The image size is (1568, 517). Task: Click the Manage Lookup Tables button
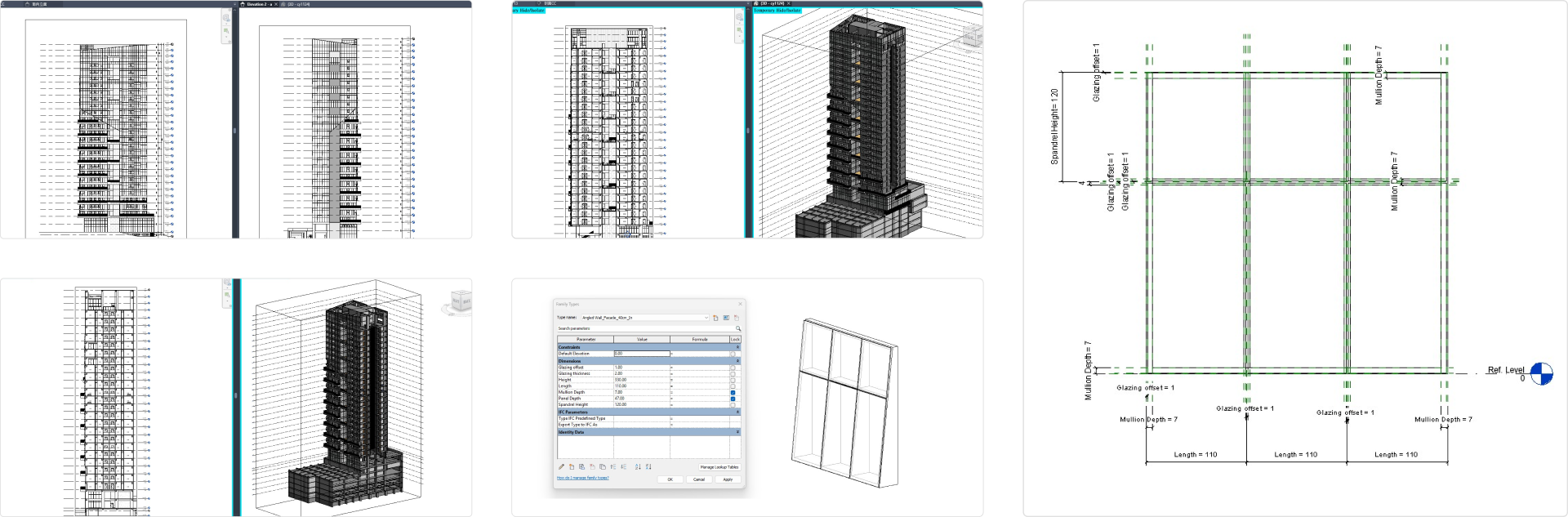(719, 467)
